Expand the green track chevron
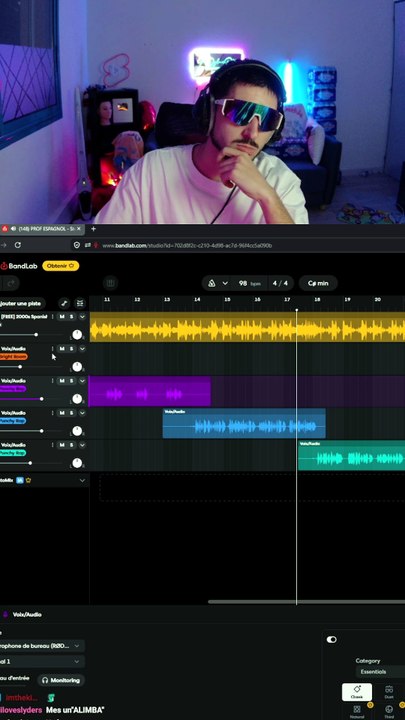 (82, 445)
